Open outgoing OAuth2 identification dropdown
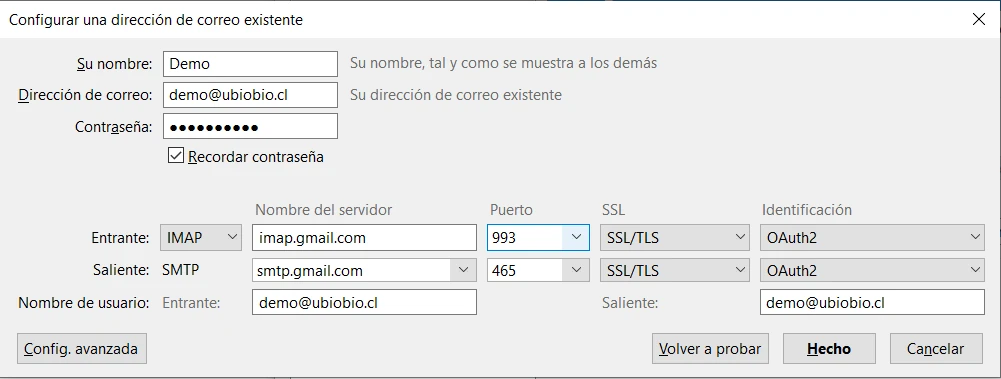This screenshot has width=1001, height=379. pyautogui.click(x=872, y=271)
